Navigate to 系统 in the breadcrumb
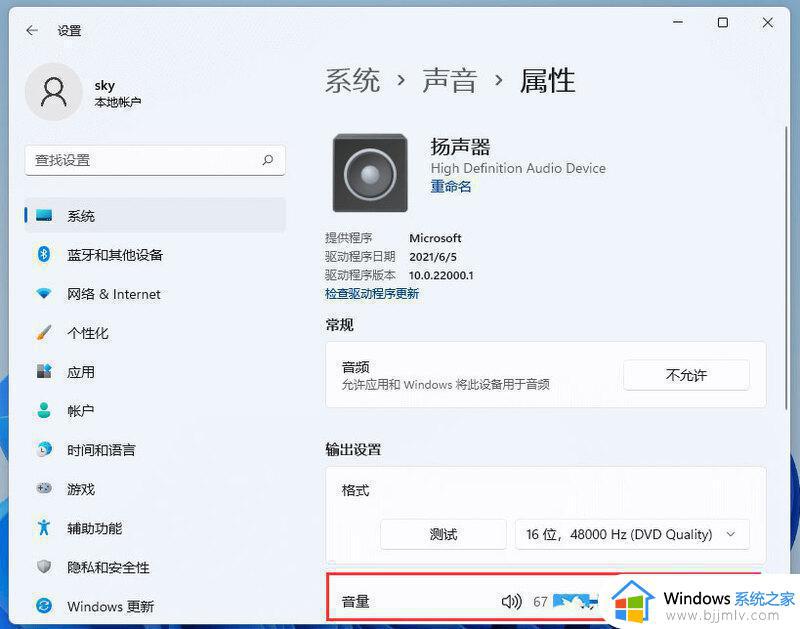This screenshot has height=629, width=800. tap(353, 81)
